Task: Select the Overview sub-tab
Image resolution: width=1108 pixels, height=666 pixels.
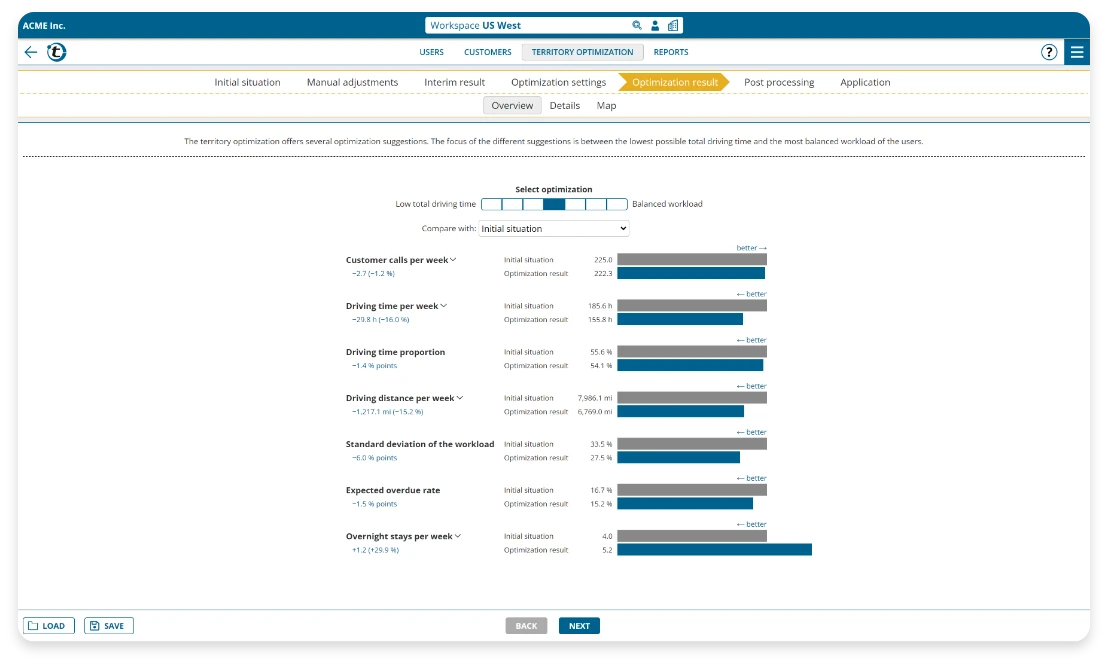Action: tap(512, 105)
